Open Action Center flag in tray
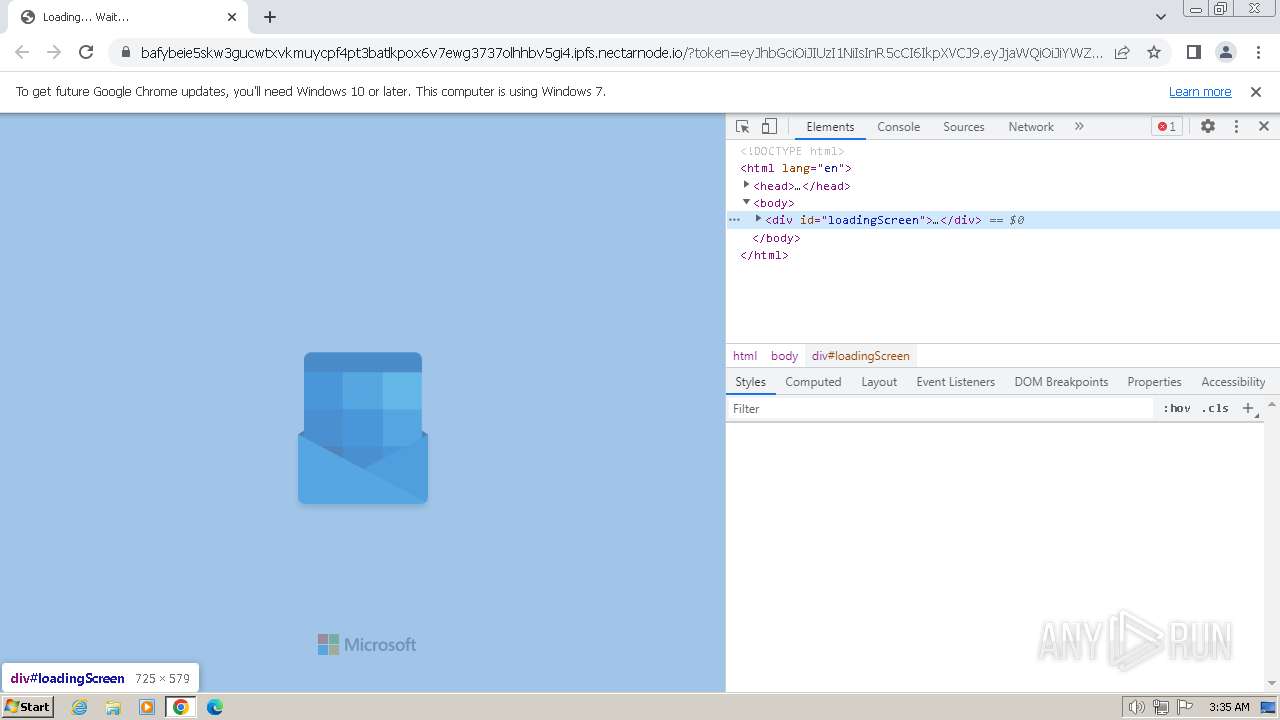 click(1184, 707)
